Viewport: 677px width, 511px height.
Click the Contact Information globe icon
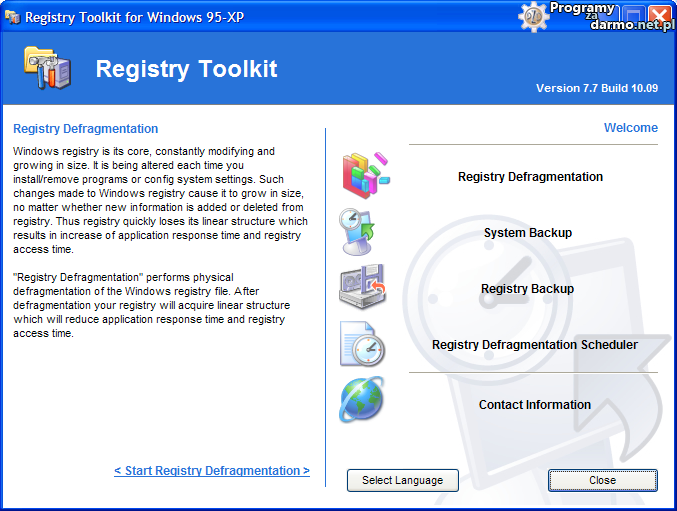click(x=361, y=400)
